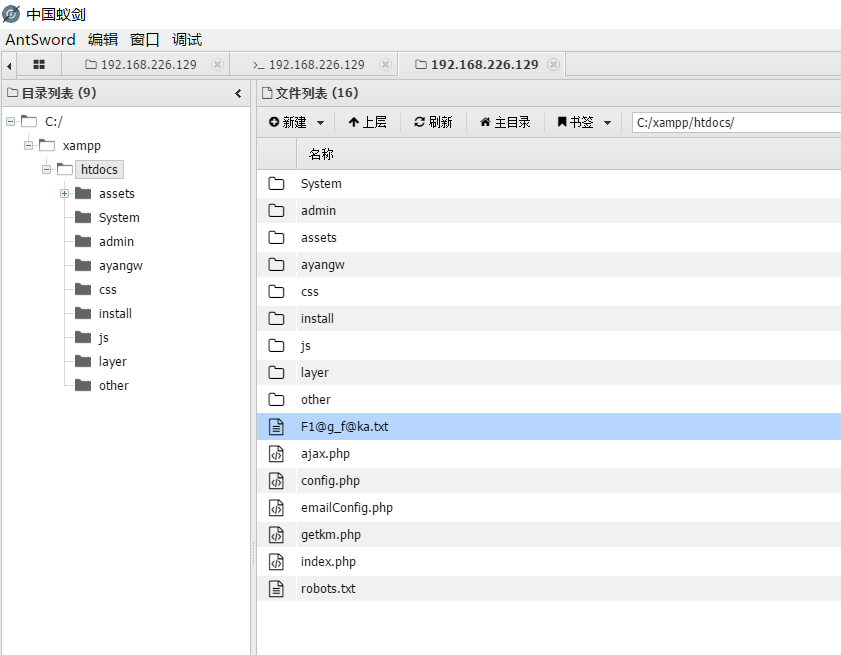Collapse the directory list panel

click(x=238, y=94)
